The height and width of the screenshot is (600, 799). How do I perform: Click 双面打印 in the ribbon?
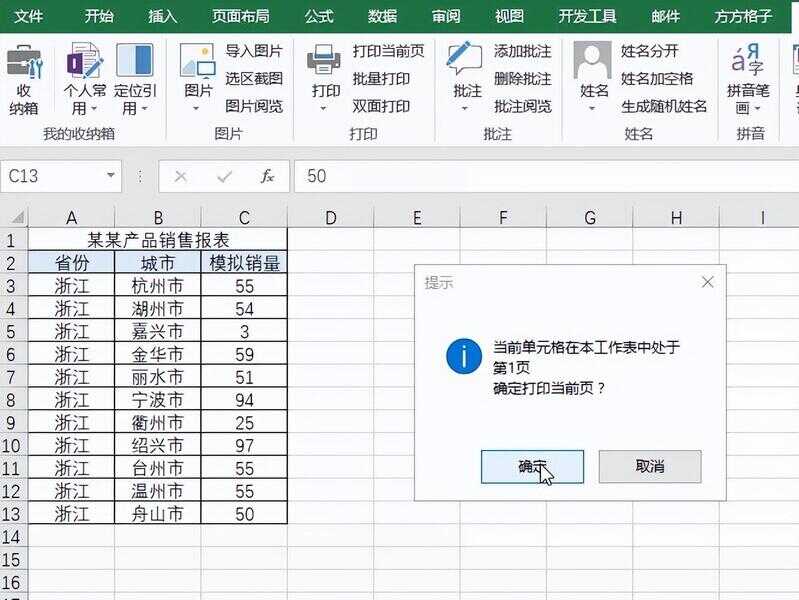pos(381,106)
